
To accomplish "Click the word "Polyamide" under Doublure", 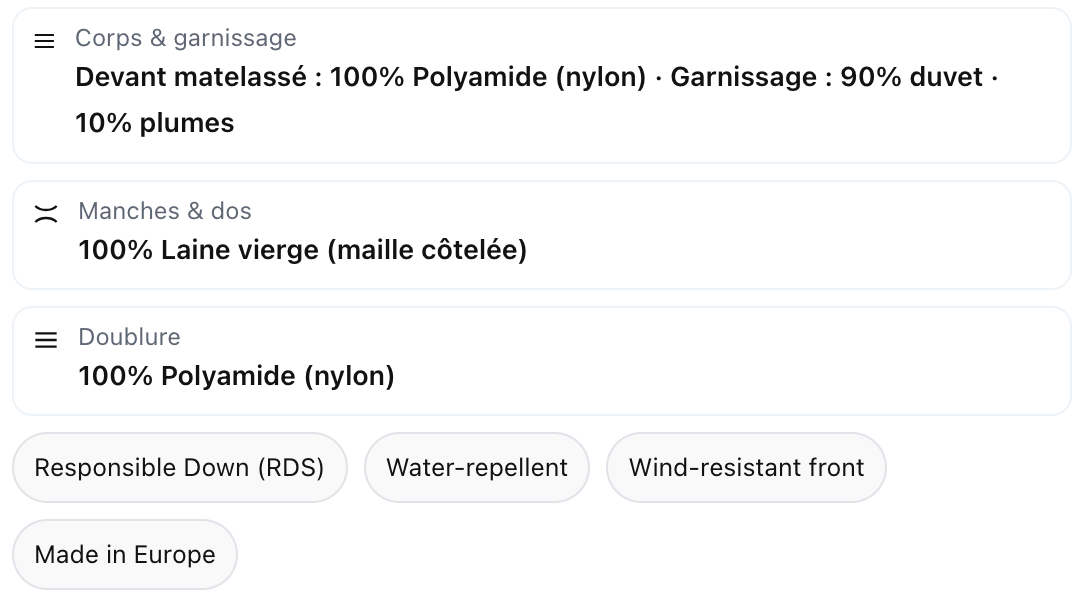I will [x=228, y=376].
